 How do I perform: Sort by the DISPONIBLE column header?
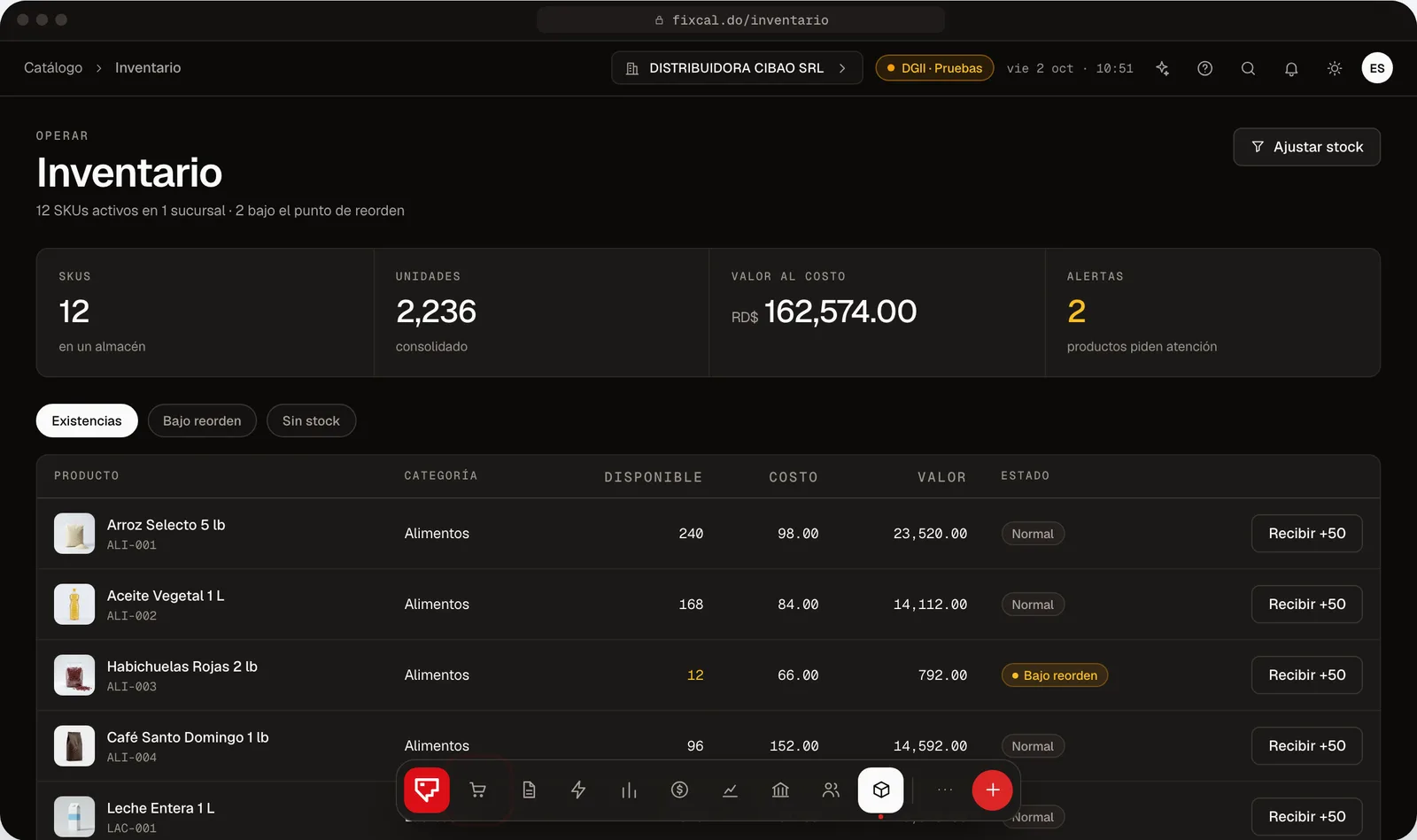654,477
